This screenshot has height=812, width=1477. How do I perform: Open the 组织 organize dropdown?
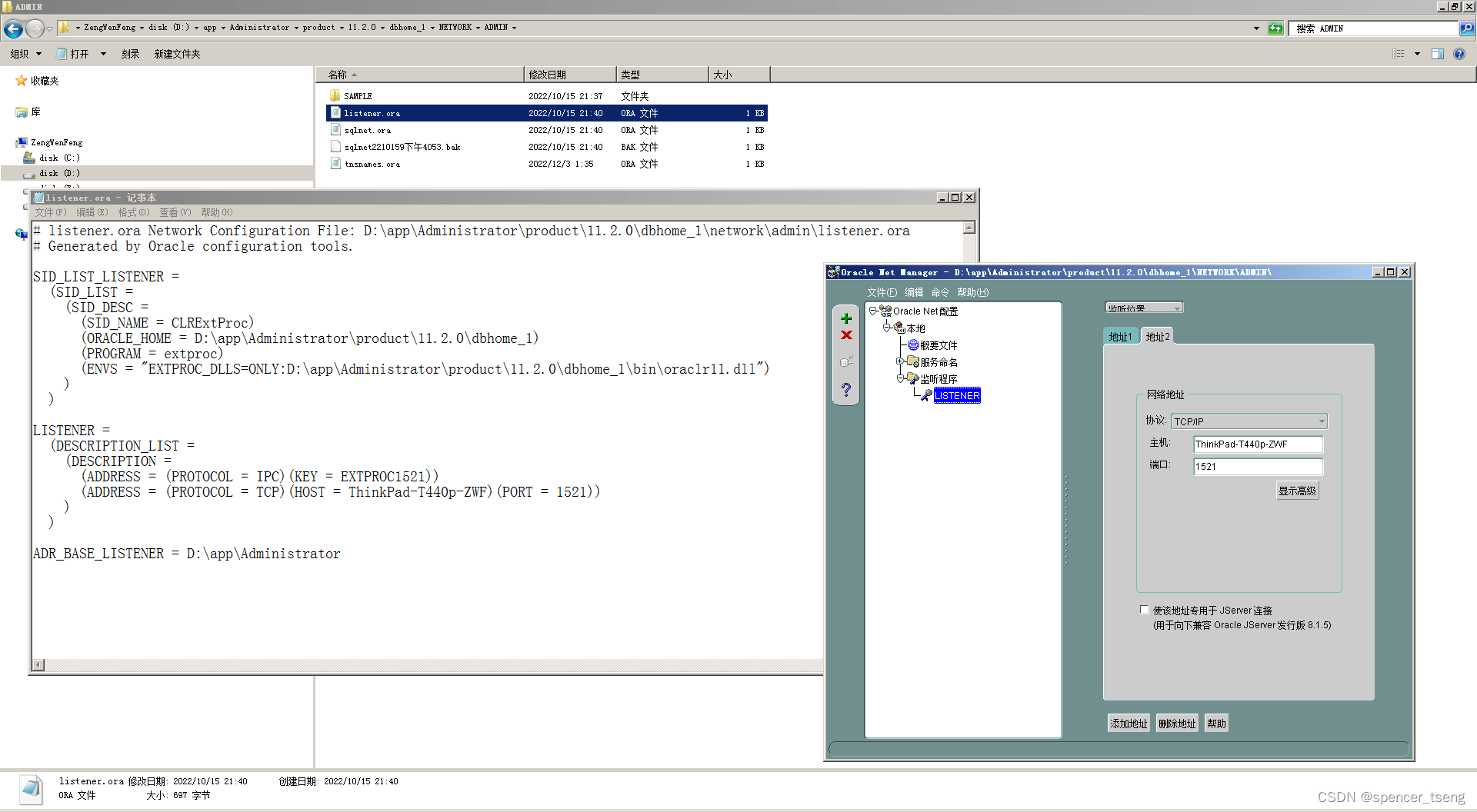[25, 54]
